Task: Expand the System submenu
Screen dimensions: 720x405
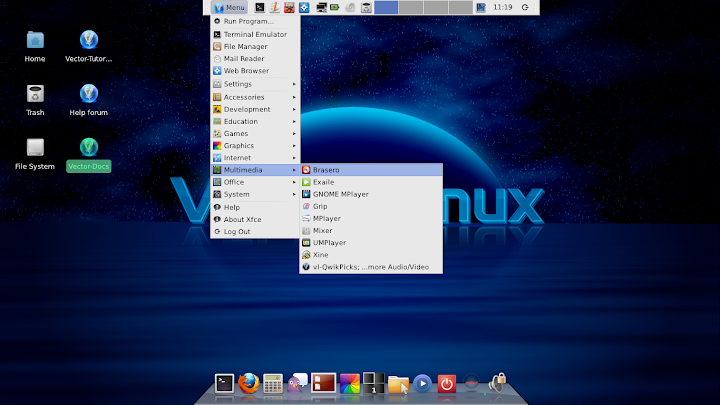Action: click(x=255, y=194)
